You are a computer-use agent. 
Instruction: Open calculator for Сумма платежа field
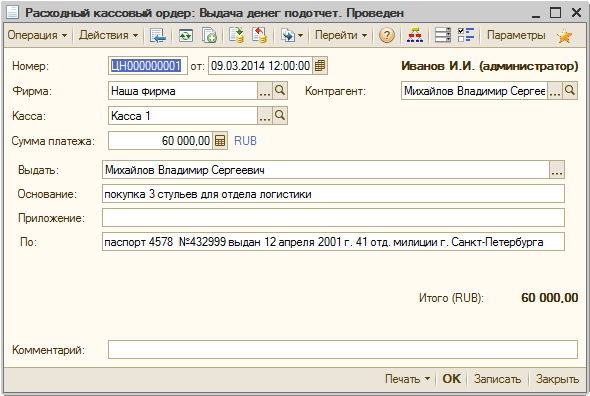click(220, 141)
